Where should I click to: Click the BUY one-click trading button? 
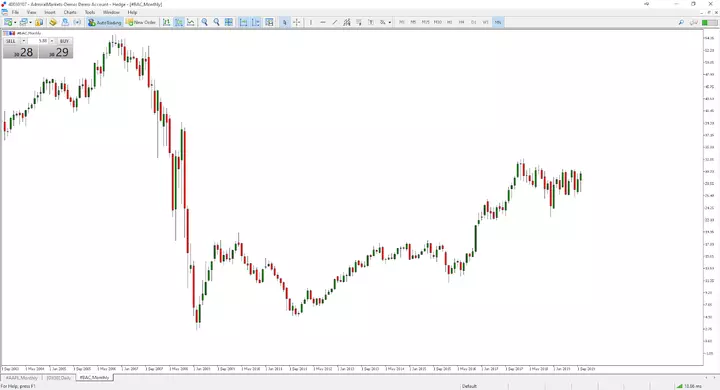(64, 41)
